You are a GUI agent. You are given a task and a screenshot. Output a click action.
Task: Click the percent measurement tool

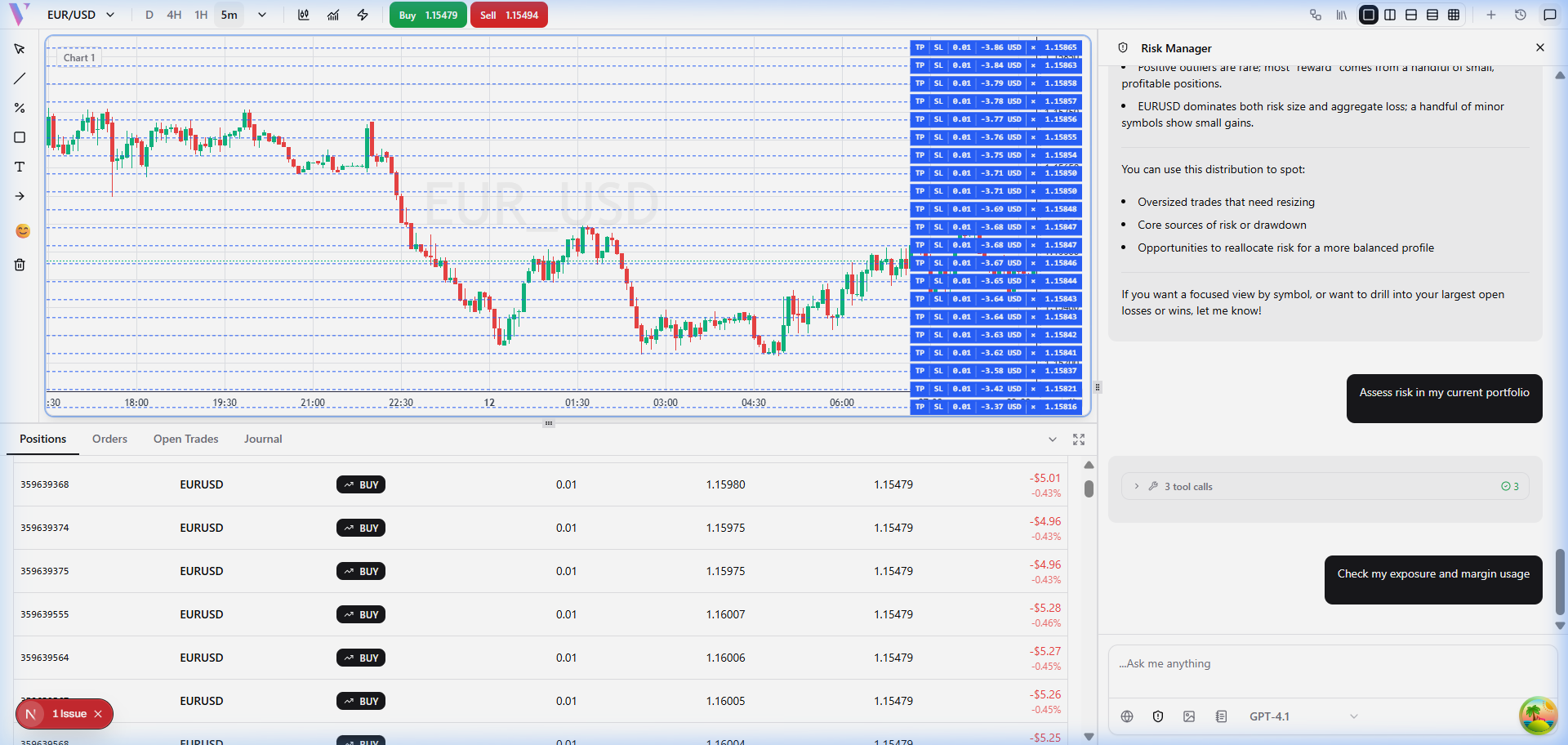pyautogui.click(x=20, y=108)
